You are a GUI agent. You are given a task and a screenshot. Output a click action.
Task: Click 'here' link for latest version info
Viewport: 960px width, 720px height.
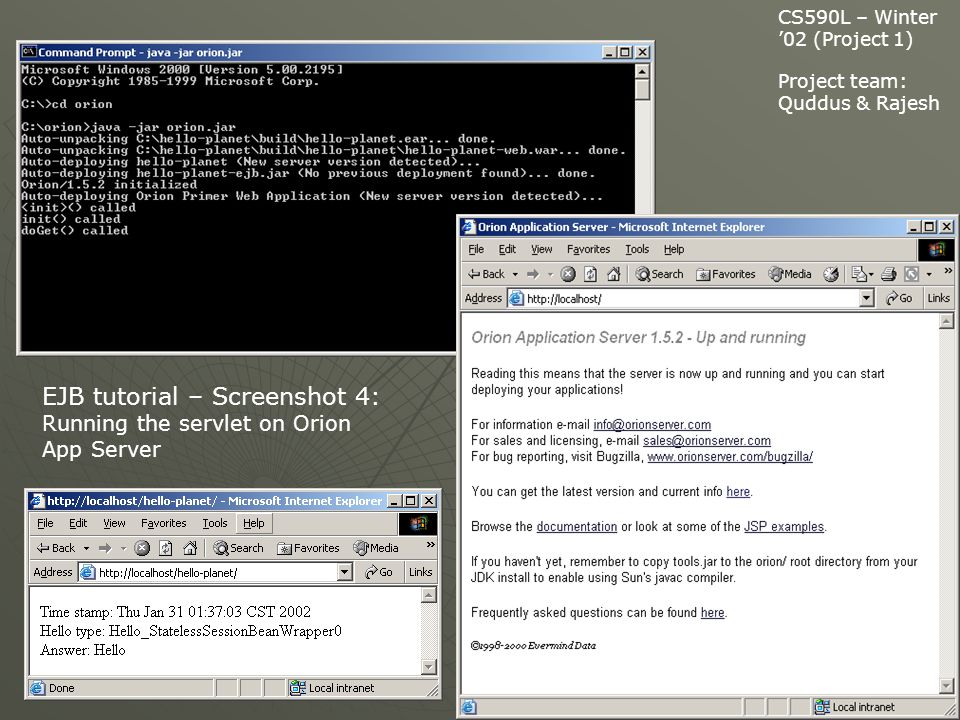pos(738,492)
